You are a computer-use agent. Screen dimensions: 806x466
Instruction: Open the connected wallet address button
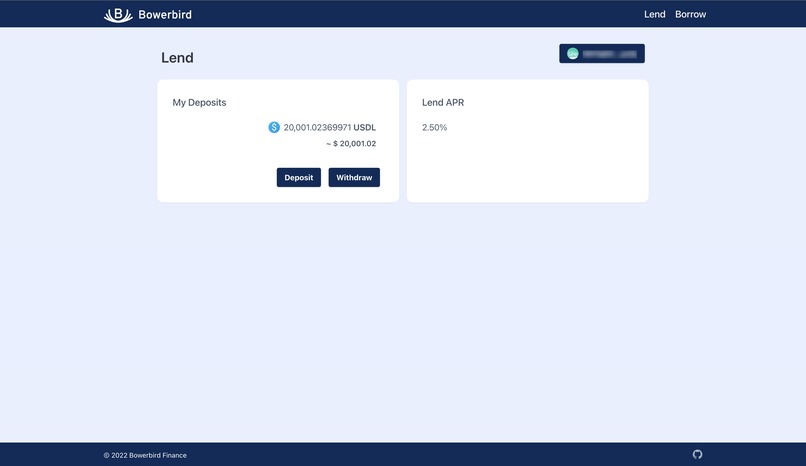[x=602, y=53]
